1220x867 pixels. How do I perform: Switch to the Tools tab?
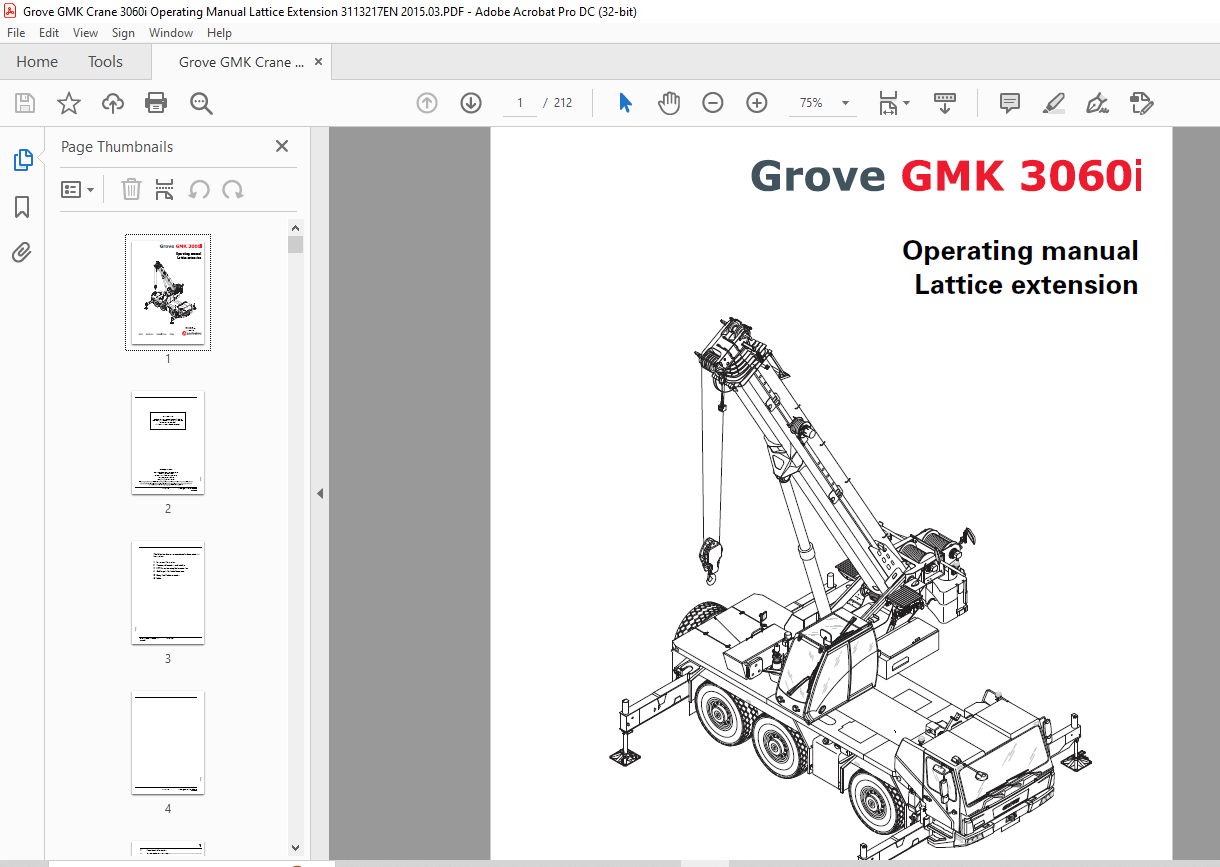pos(105,61)
